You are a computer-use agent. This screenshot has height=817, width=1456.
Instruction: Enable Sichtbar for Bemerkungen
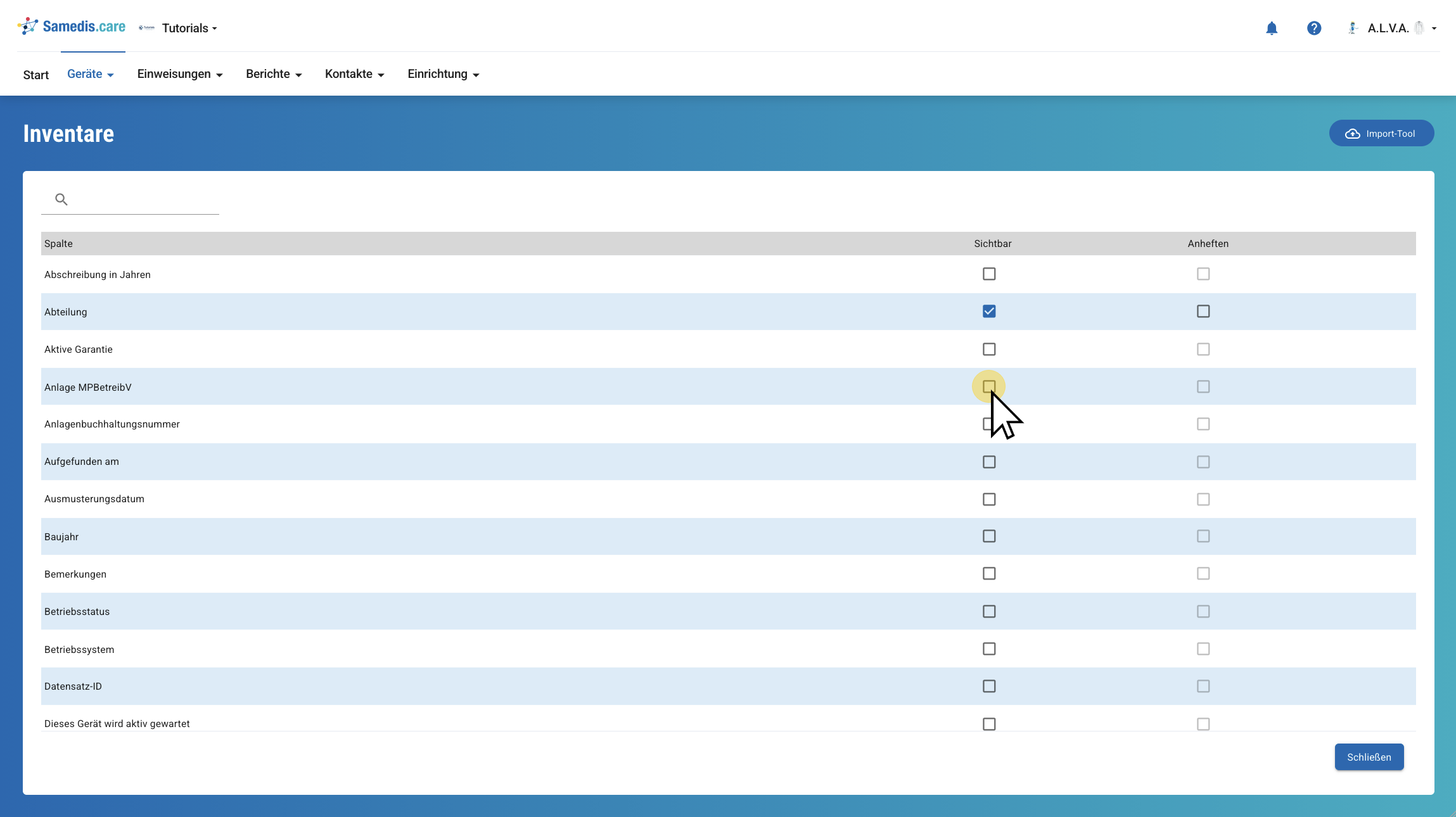pos(988,573)
